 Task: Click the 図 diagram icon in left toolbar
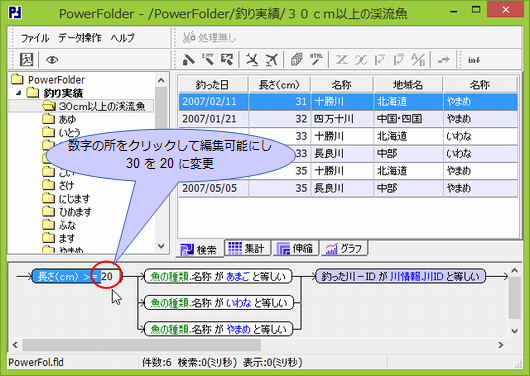click(x=26, y=60)
